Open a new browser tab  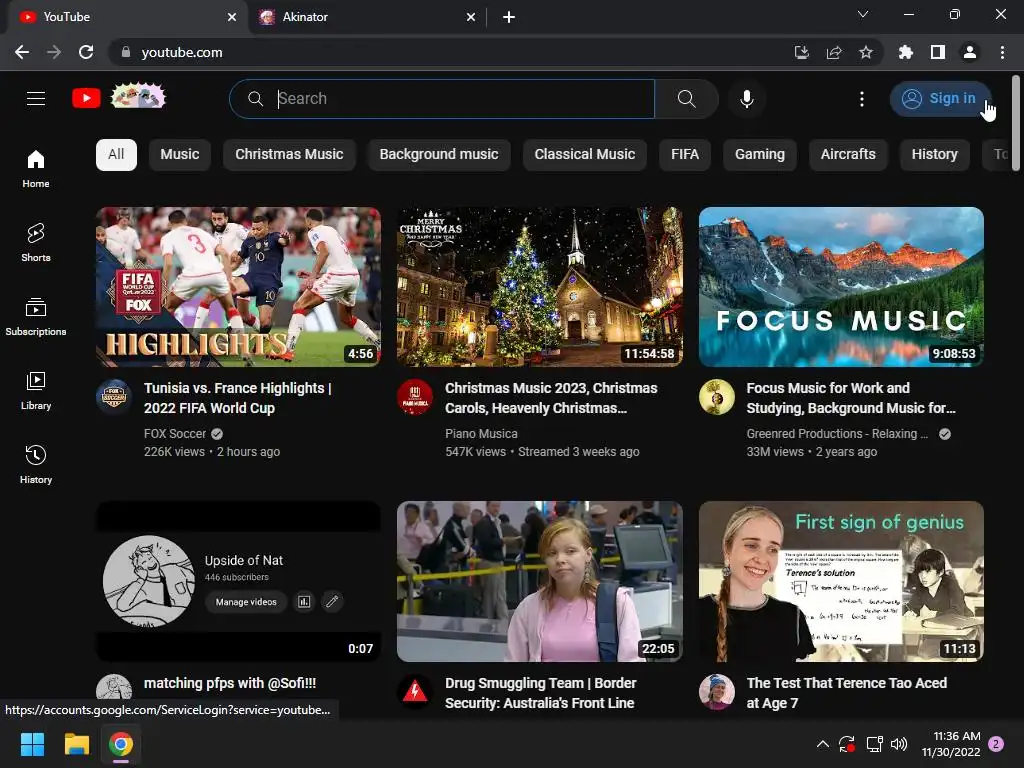tap(509, 17)
